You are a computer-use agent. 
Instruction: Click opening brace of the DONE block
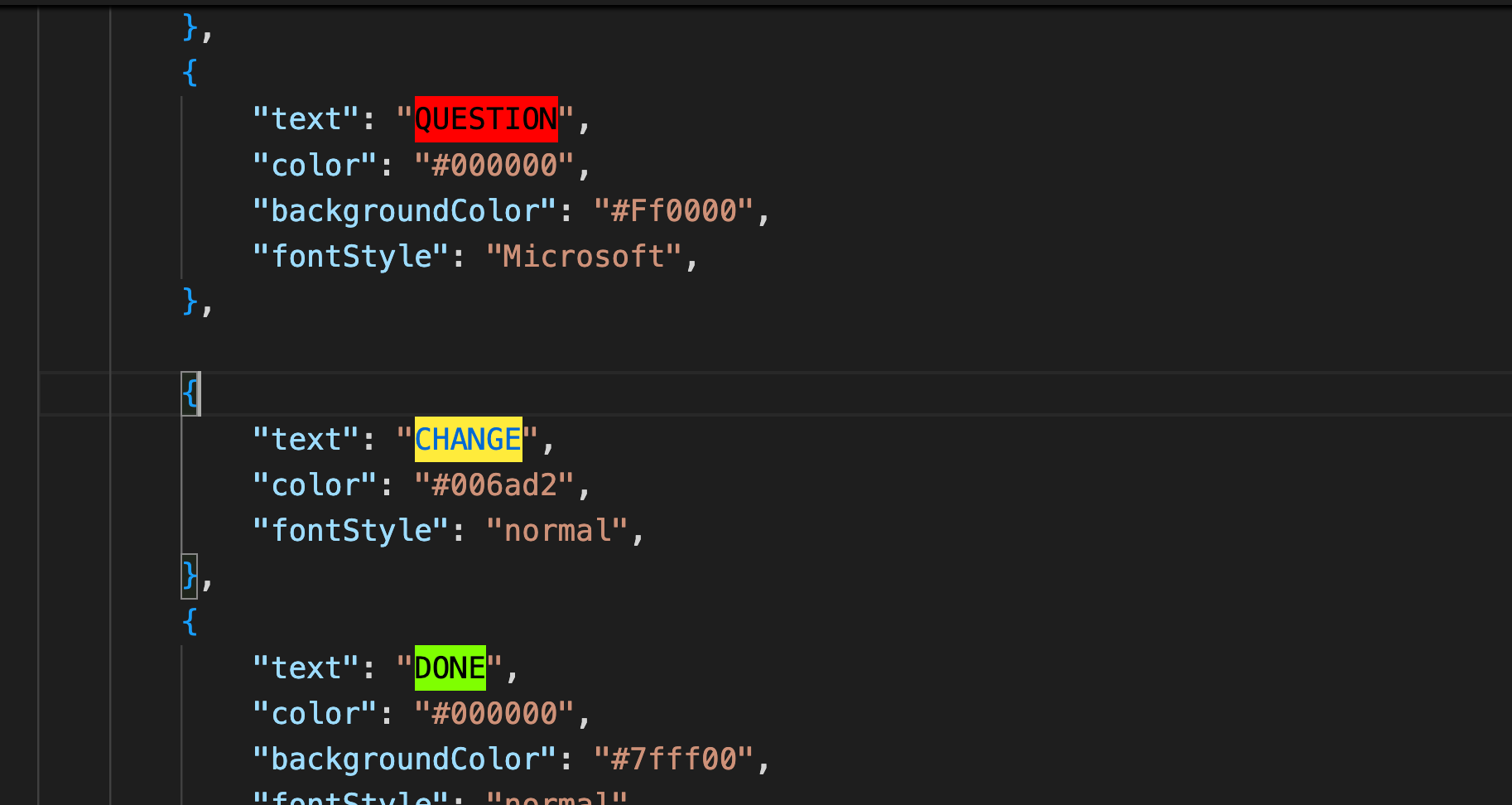(x=190, y=621)
